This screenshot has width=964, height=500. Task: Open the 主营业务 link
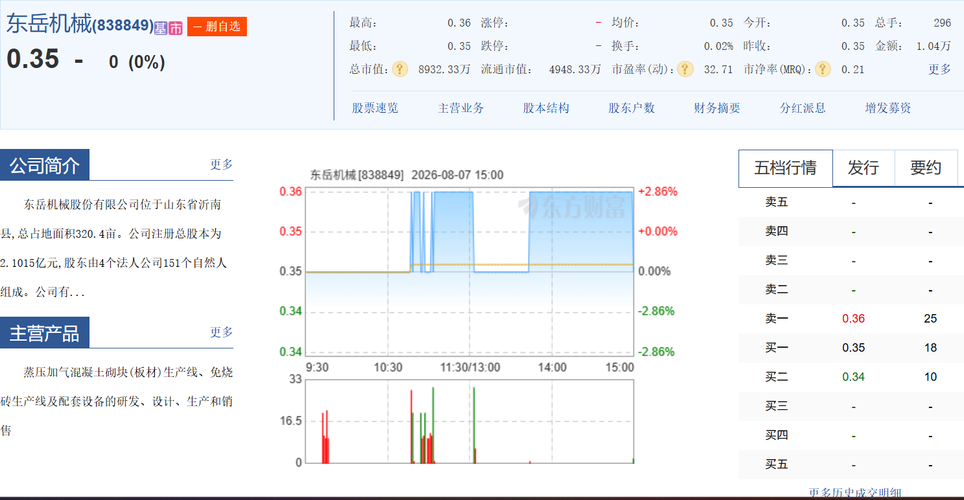pyautogui.click(x=460, y=108)
